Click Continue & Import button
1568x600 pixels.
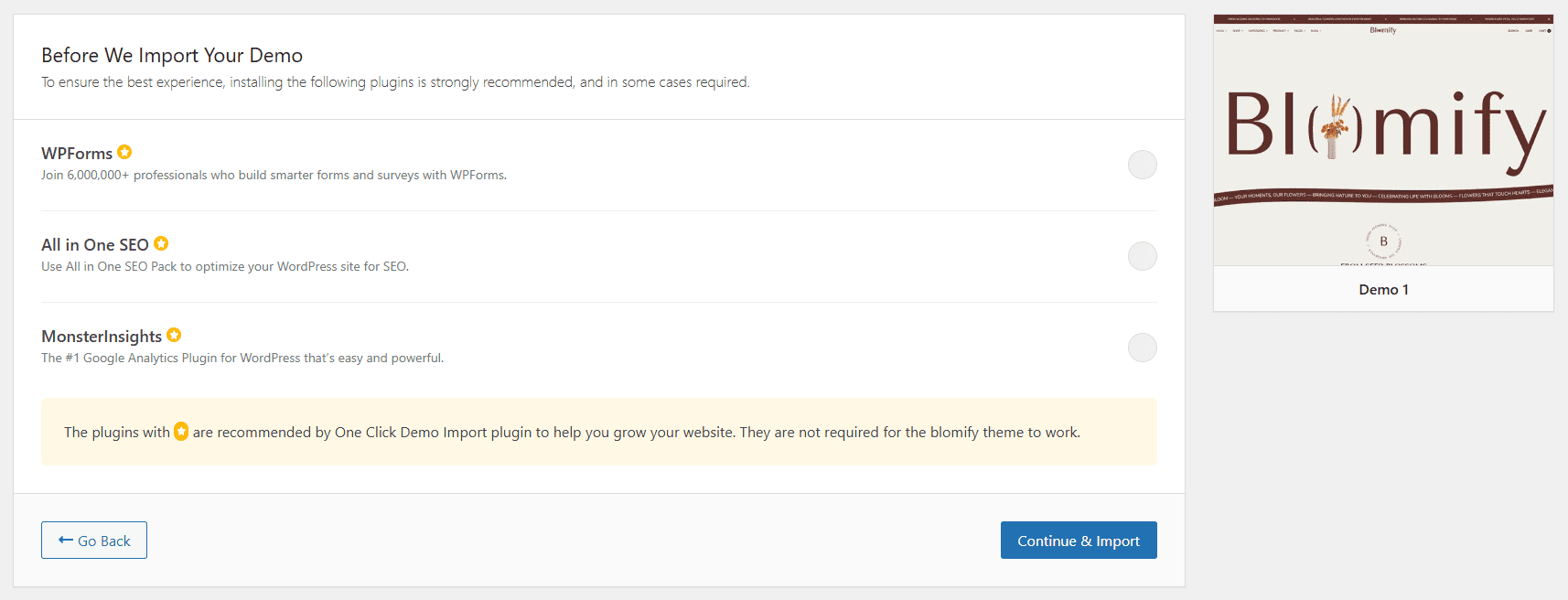1079,541
